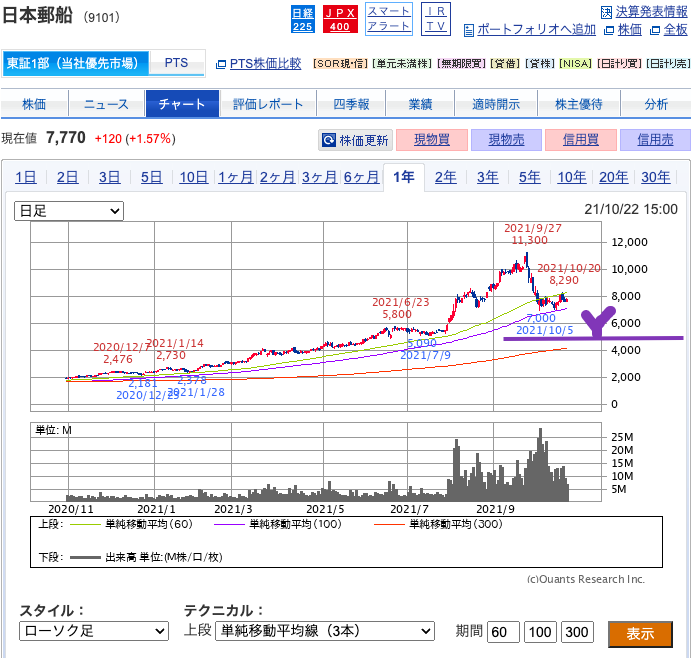Open the ニュース tab
This screenshot has height=658, width=697.
coord(106,104)
